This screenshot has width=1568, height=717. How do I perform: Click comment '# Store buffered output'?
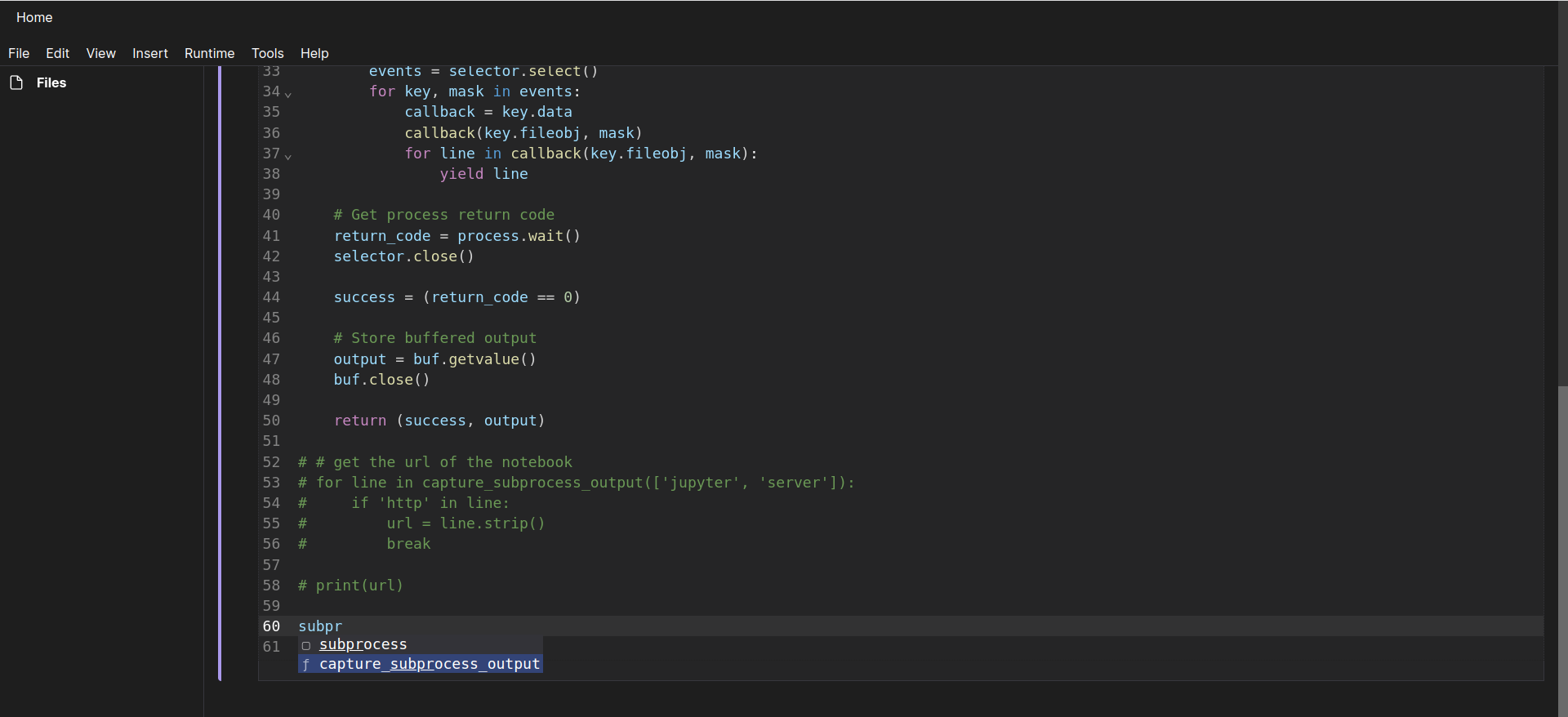coord(435,338)
